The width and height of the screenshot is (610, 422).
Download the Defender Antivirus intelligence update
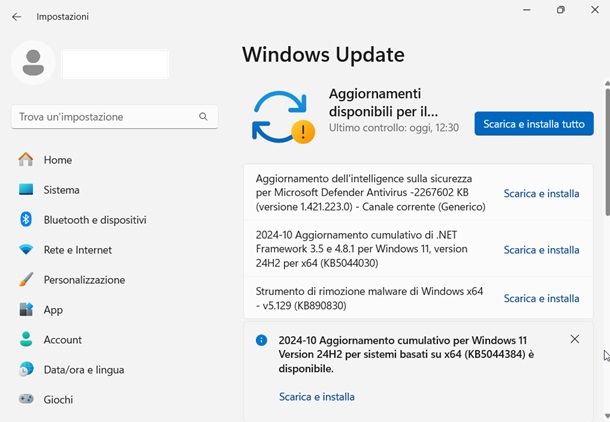click(541, 193)
